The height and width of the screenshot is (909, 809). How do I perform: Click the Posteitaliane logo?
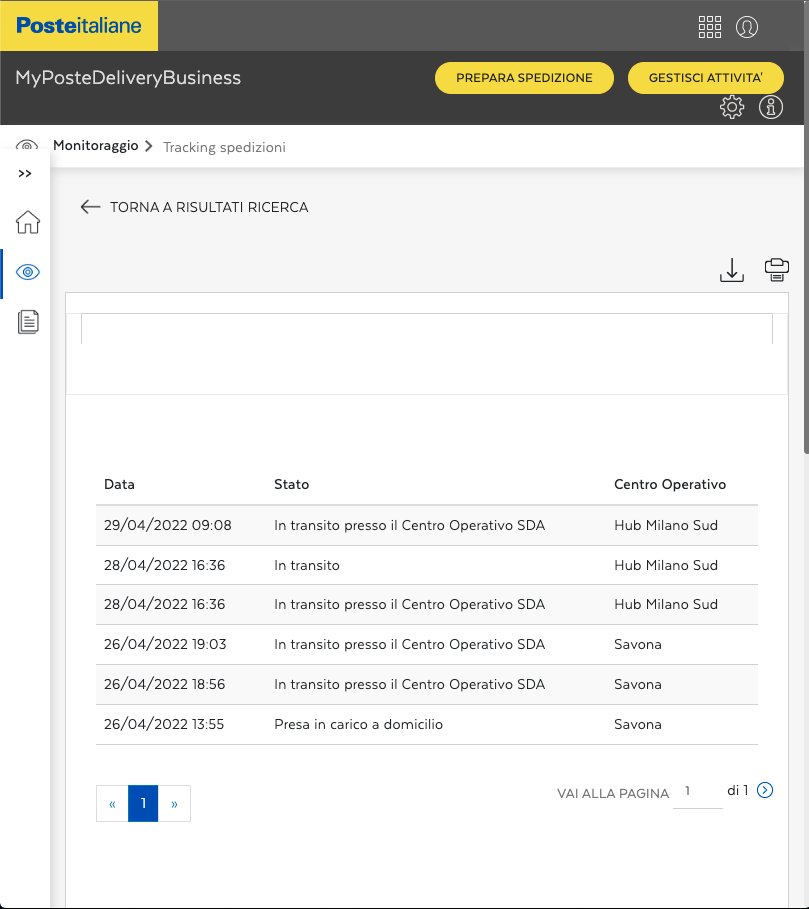pyautogui.click(x=79, y=26)
